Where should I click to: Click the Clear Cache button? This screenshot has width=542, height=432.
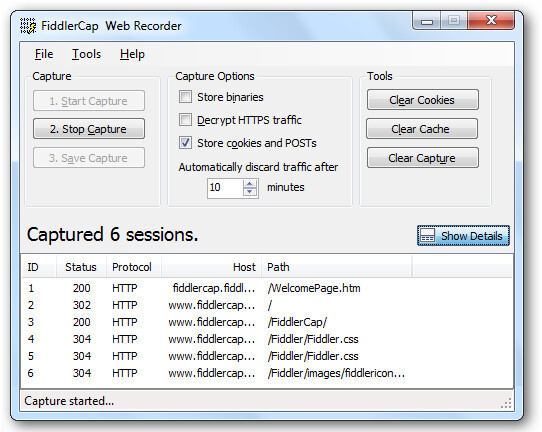pyautogui.click(x=422, y=129)
